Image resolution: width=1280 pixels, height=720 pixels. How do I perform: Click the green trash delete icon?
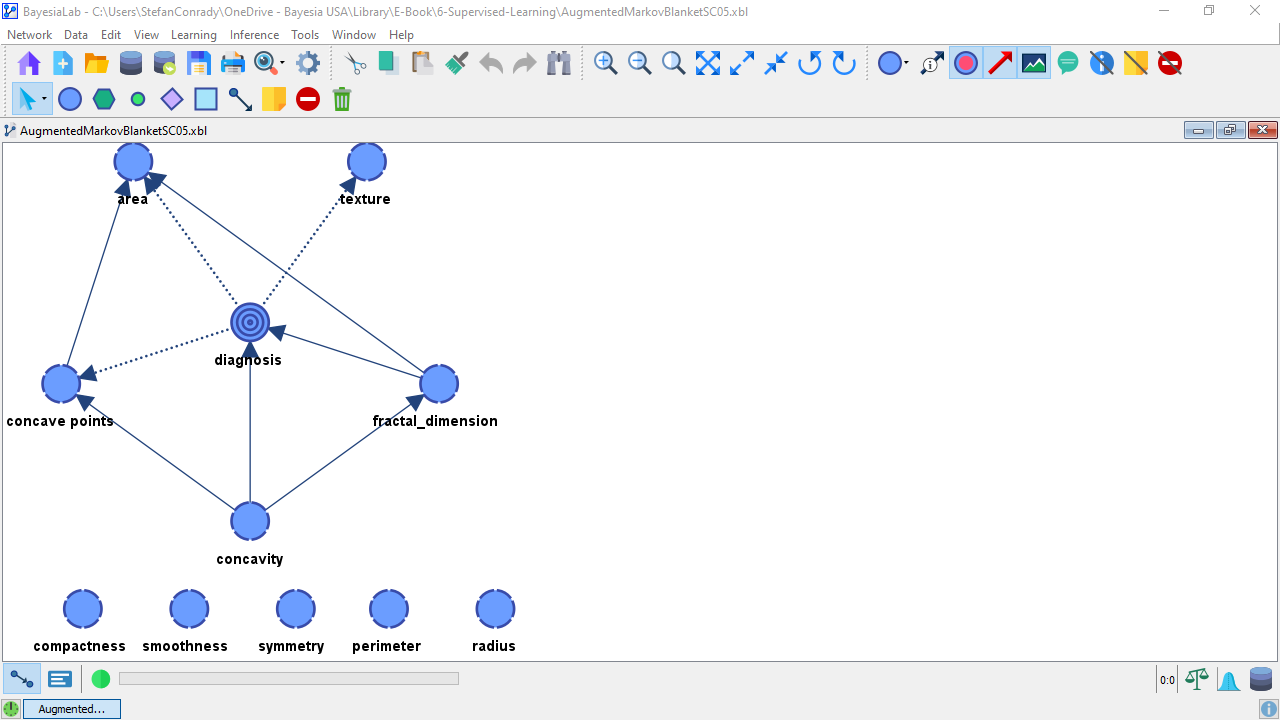(x=342, y=99)
